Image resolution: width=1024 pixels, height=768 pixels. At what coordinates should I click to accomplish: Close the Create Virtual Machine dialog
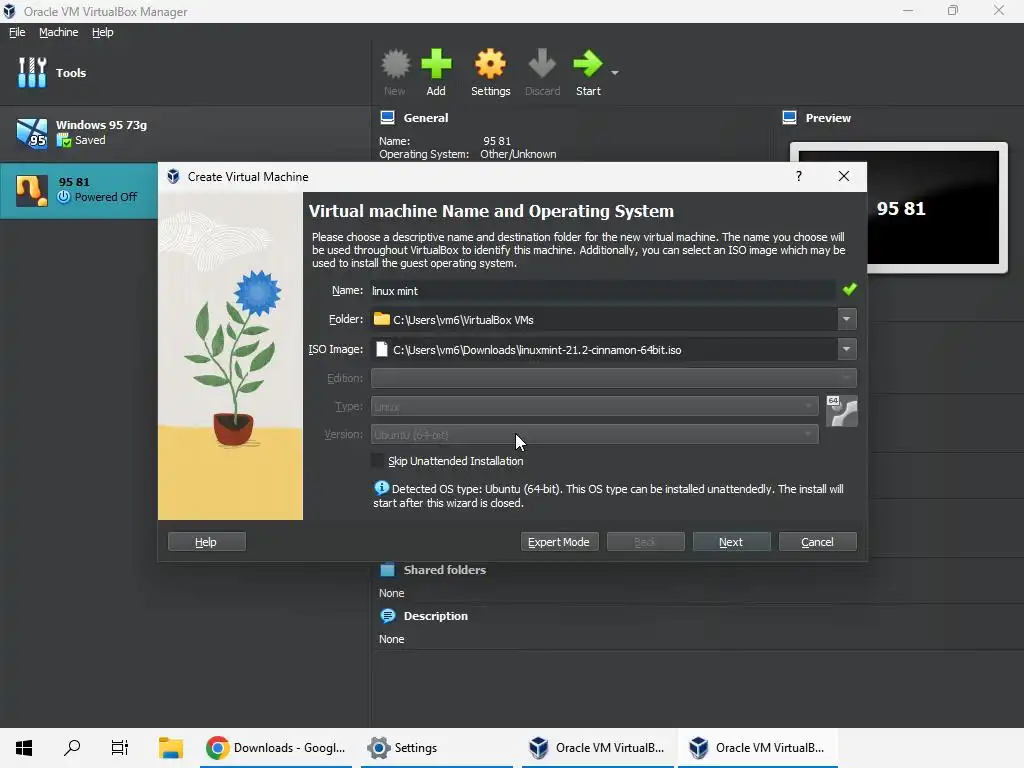coord(844,176)
